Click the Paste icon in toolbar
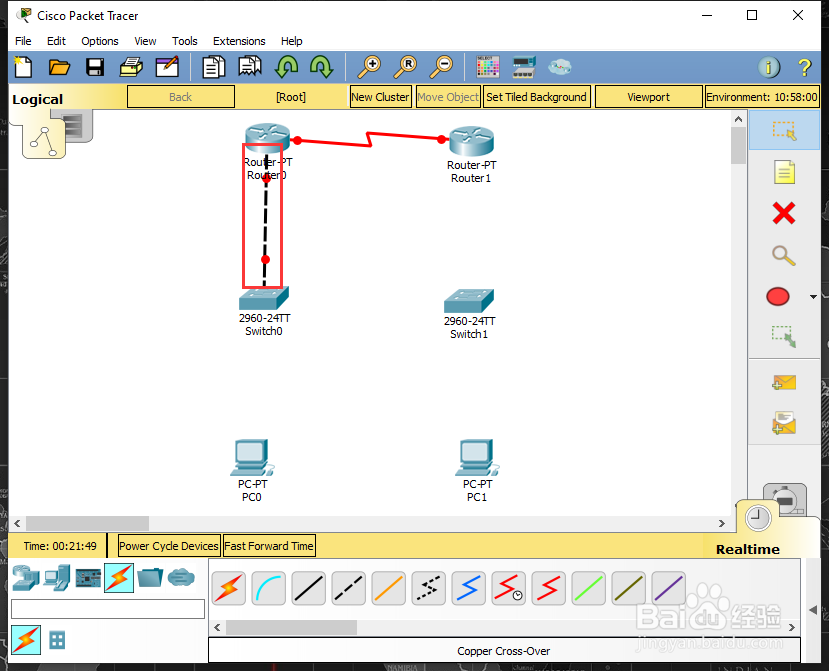Viewport: 829px width, 671px height. point(250,67)
